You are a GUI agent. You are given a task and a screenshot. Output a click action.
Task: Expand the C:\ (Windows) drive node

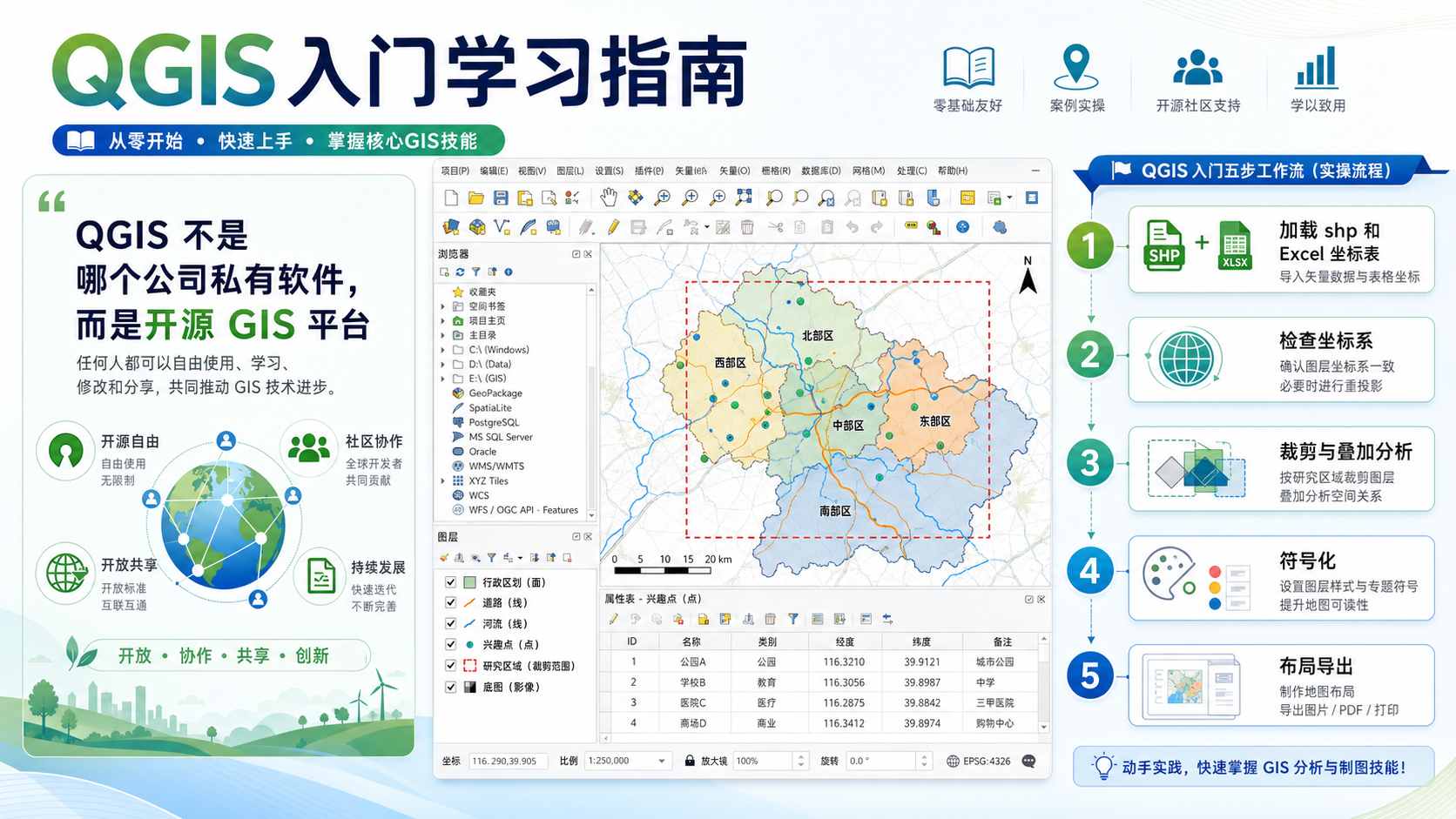442,350
